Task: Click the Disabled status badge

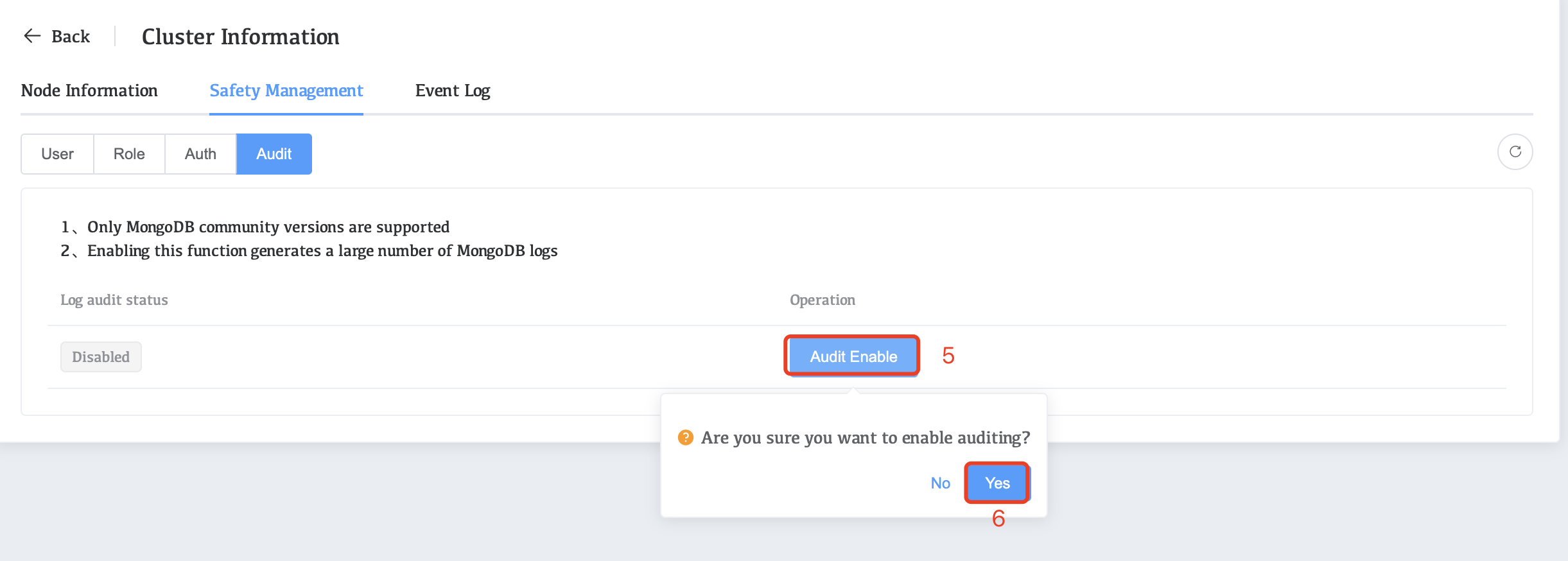Action: tap(101, 357)
